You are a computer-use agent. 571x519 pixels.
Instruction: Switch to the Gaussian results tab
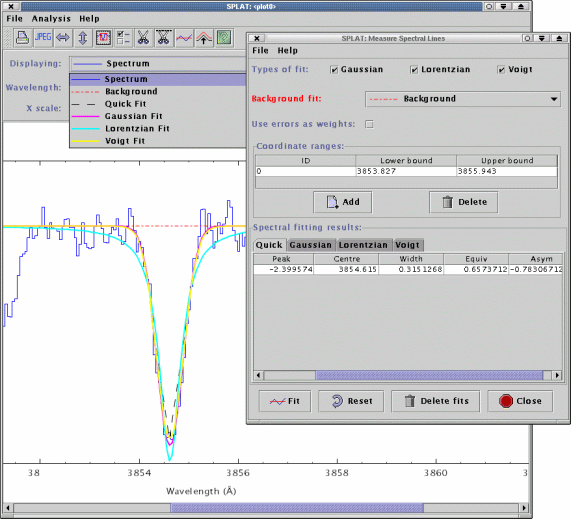pyautogui.click(x=311, y=245)
